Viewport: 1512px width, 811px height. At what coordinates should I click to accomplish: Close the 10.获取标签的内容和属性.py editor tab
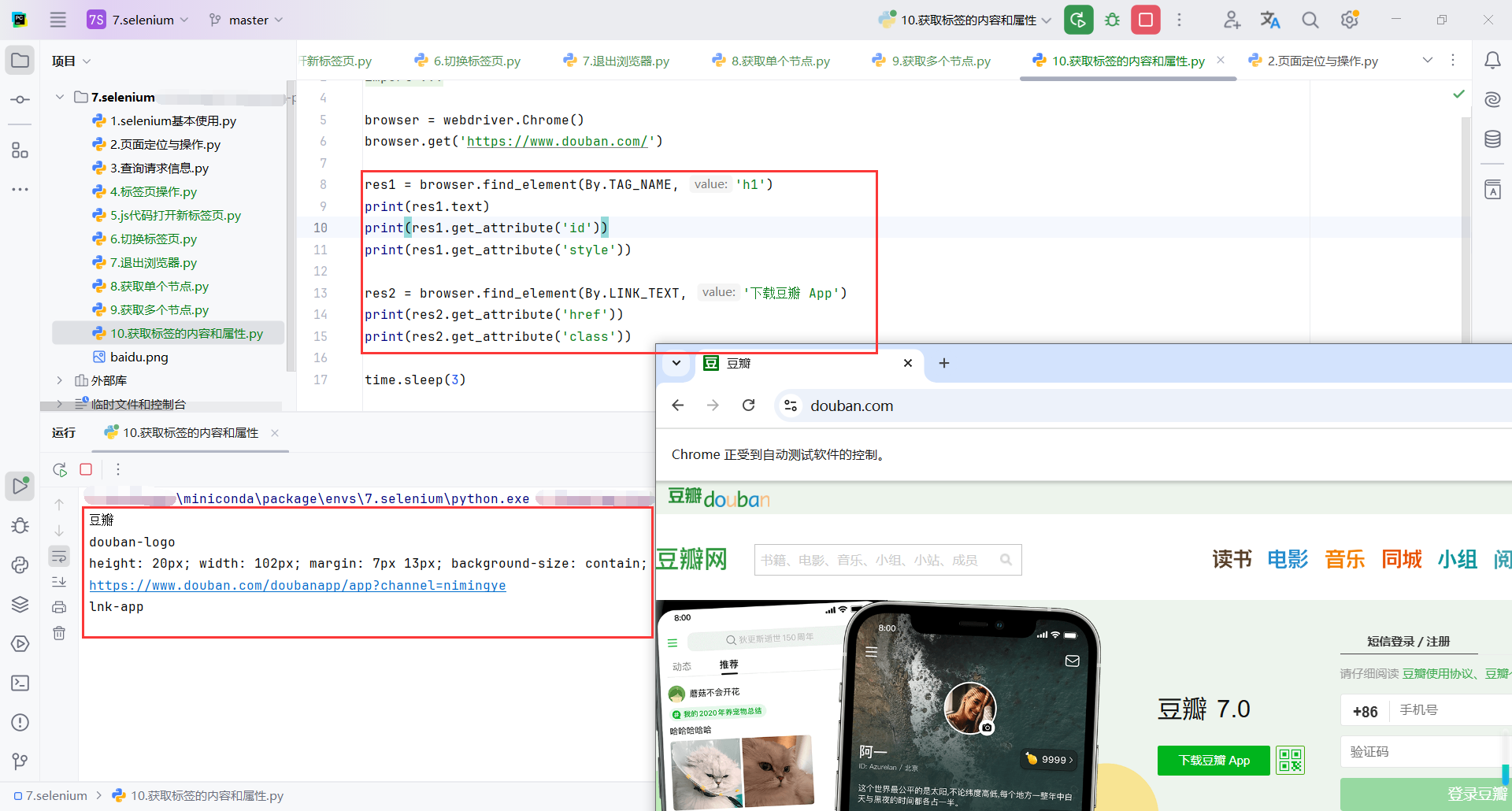point(1221,60)
